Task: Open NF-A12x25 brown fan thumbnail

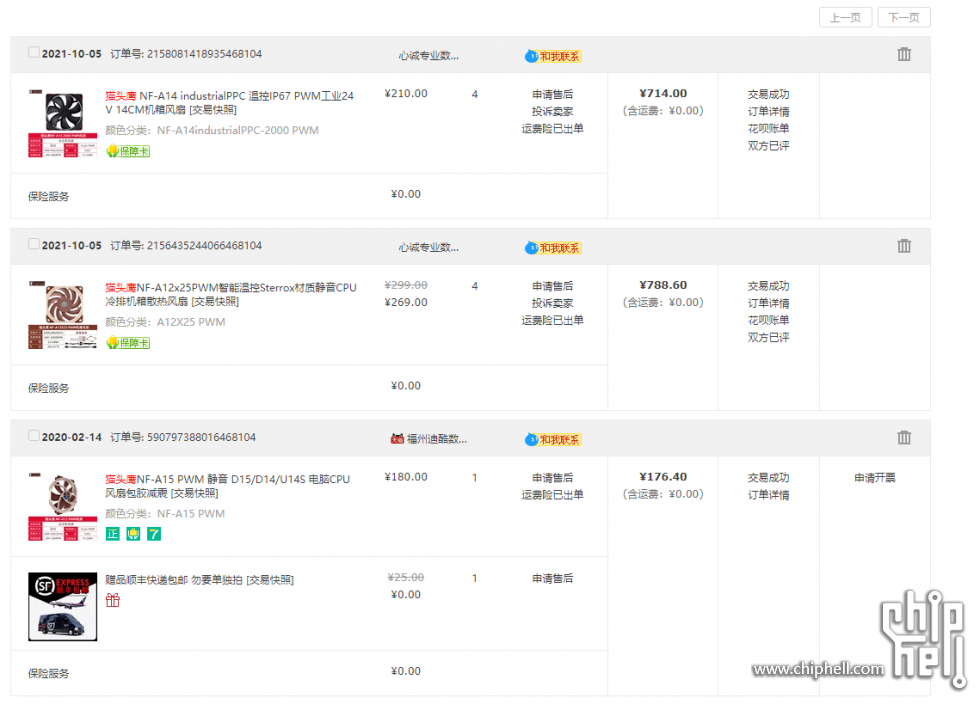Action: point(62,315)
